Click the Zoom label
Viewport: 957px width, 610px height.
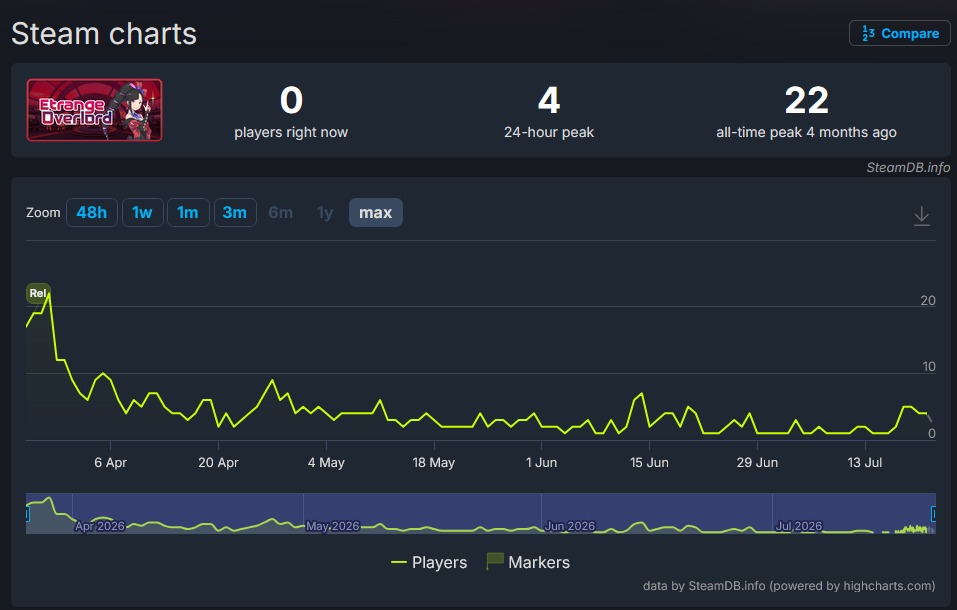pos(43,212)
